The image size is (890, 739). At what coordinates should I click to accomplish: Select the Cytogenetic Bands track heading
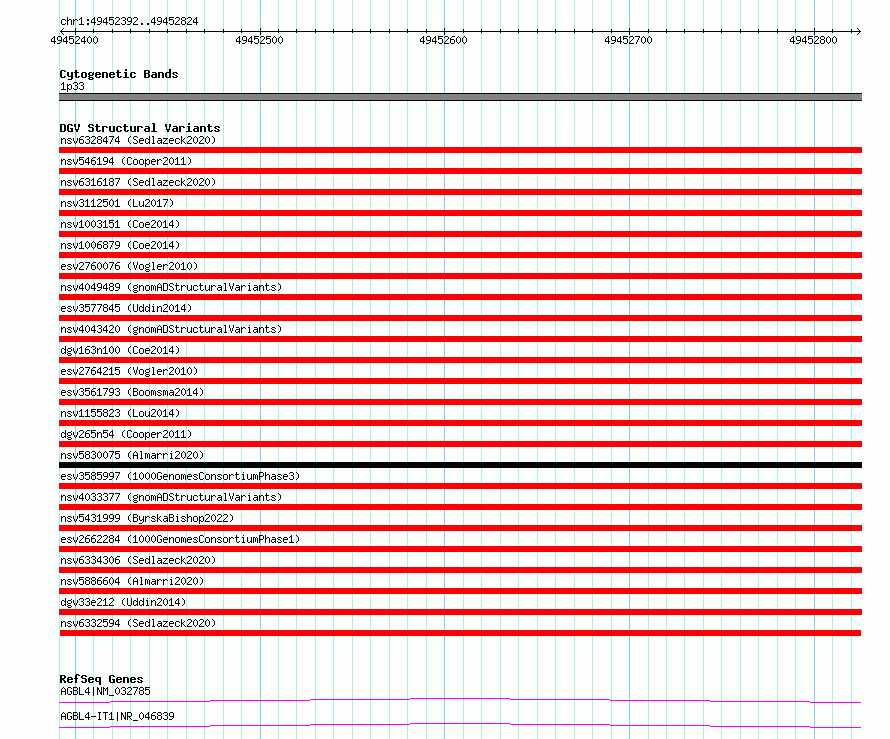[119, 74]
